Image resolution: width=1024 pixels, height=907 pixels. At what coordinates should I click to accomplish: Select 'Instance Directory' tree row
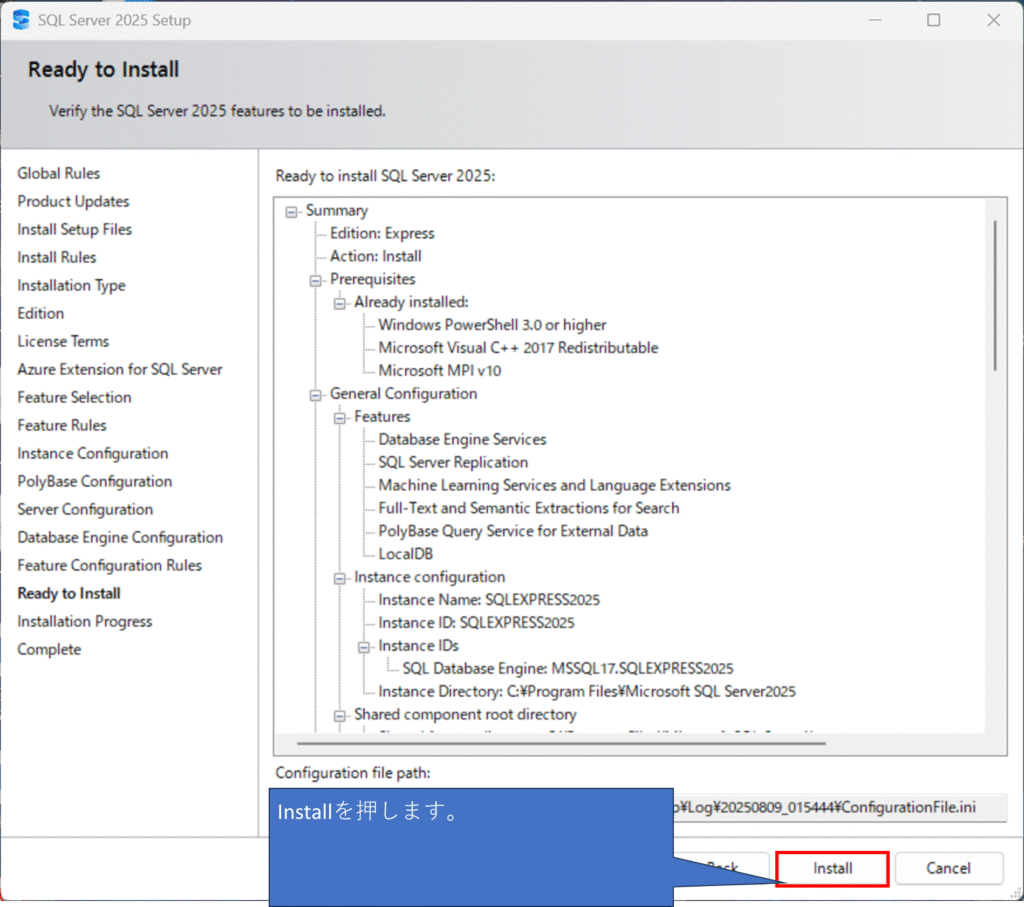[x=587, y=692]
